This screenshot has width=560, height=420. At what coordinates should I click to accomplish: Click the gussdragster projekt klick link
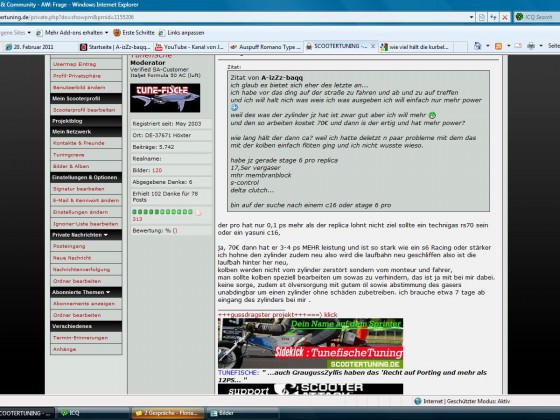[x=278, y=315]
